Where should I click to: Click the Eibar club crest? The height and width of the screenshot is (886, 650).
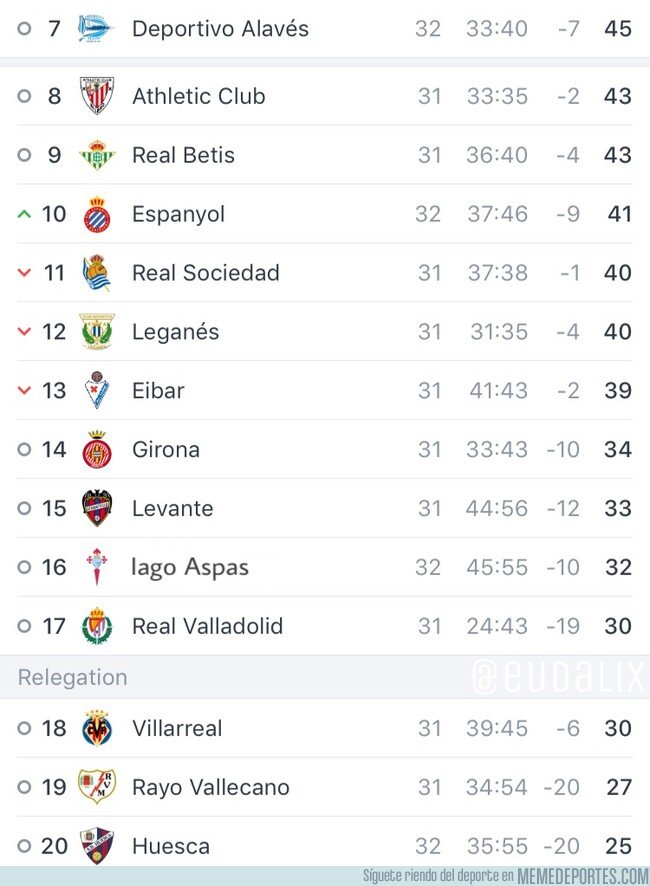pyautogui.click(x=97, y=390)
